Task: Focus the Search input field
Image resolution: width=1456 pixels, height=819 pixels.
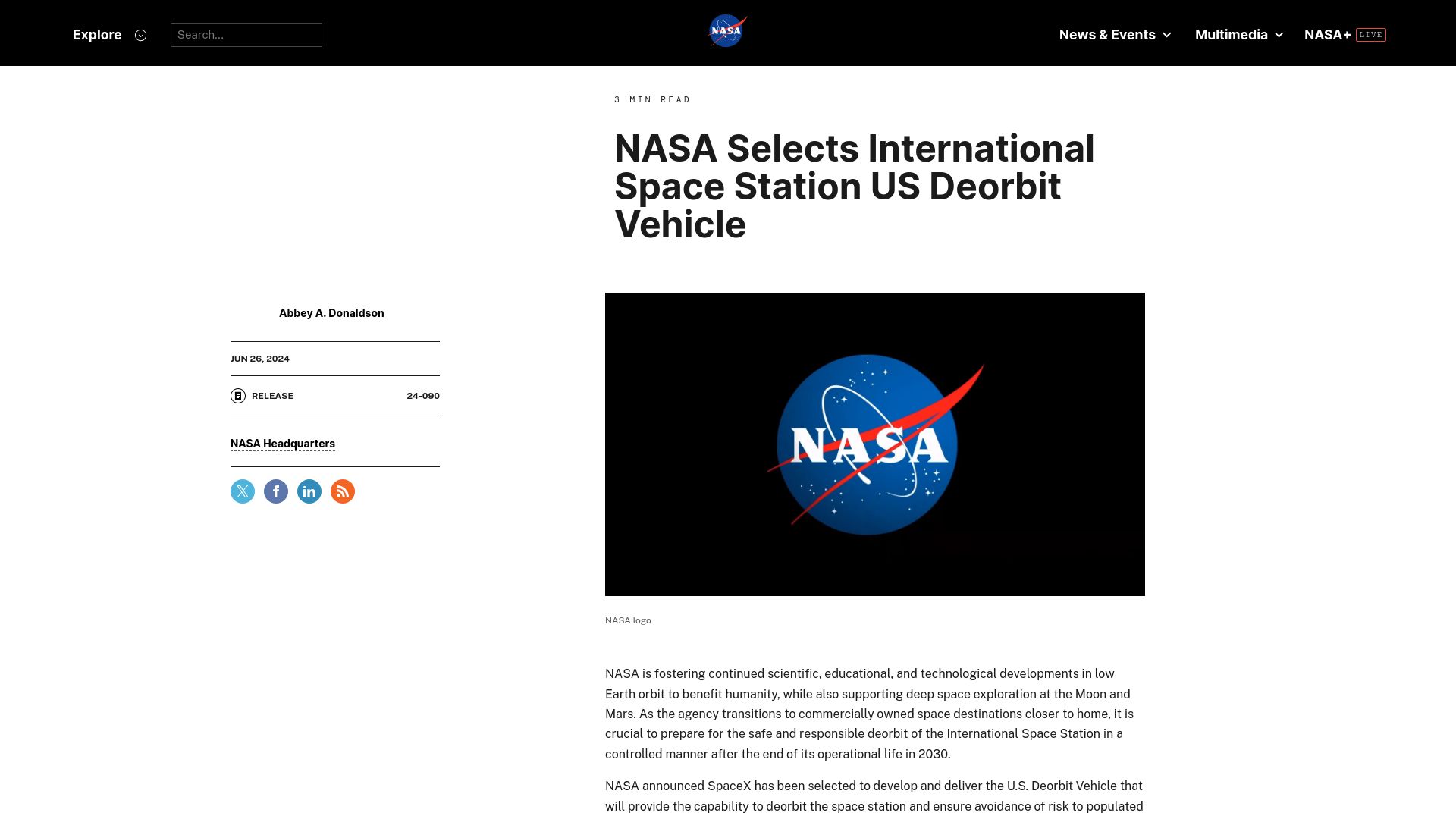Action: (x=246, y=35)
